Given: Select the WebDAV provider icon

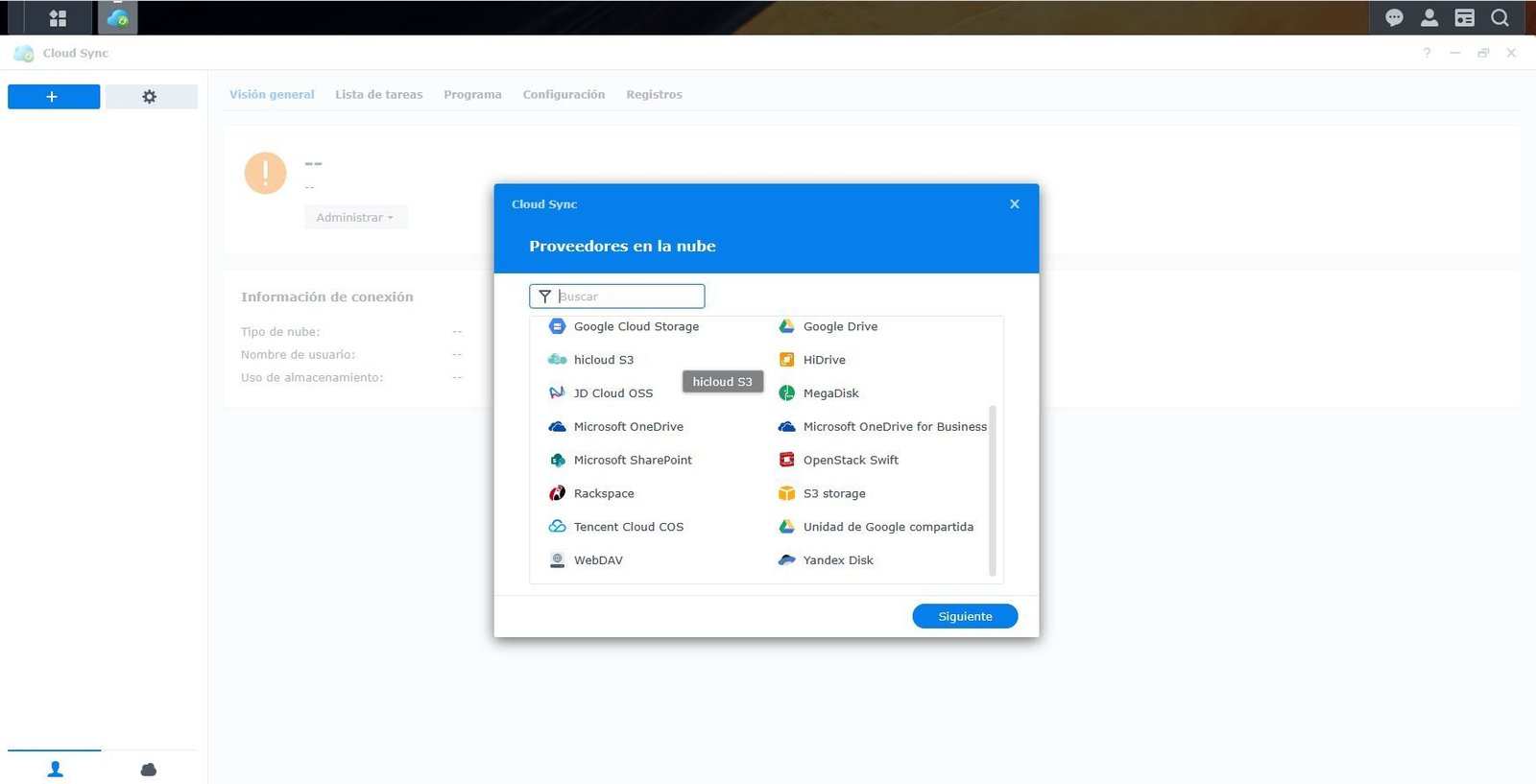Looking at the screenshot, I should coord(557,560).
